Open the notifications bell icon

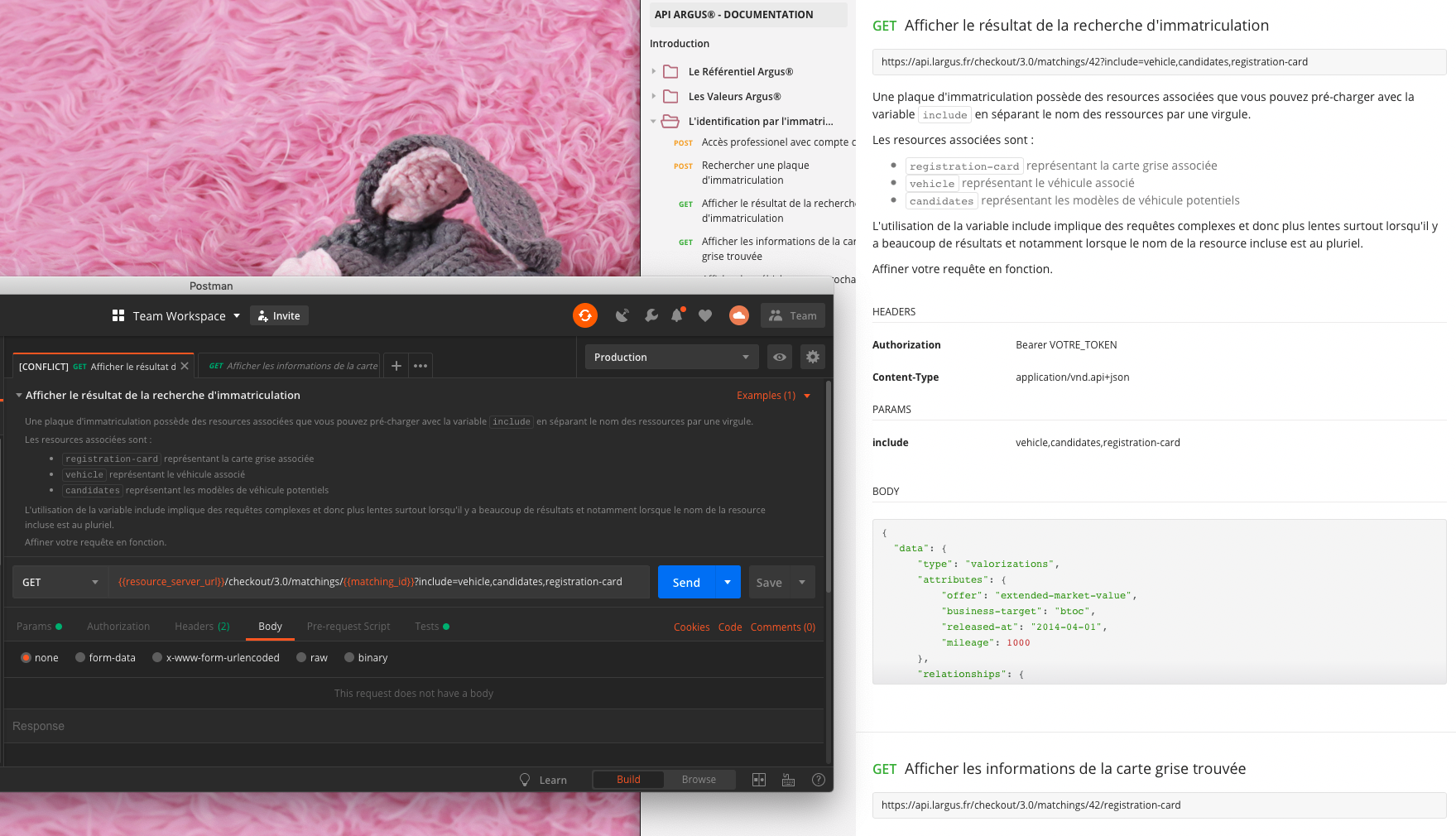677,315
